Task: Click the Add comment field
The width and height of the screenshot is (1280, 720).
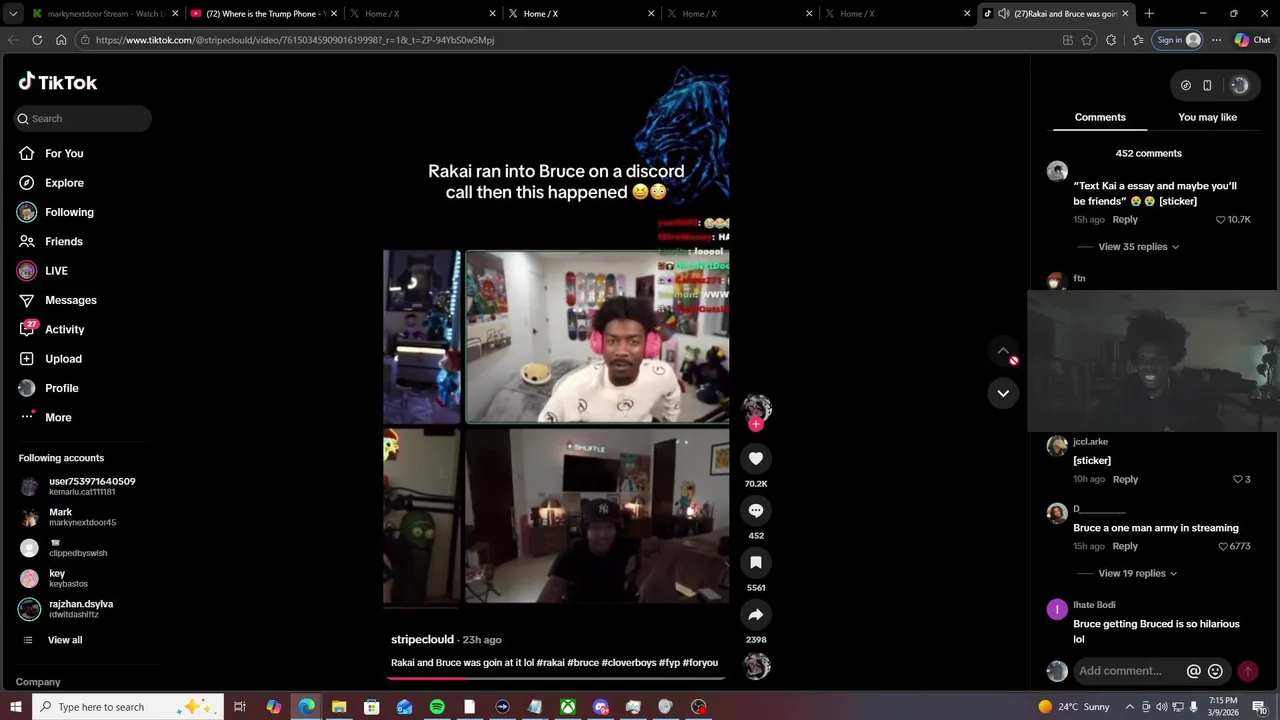Action: click(1125, 671)
